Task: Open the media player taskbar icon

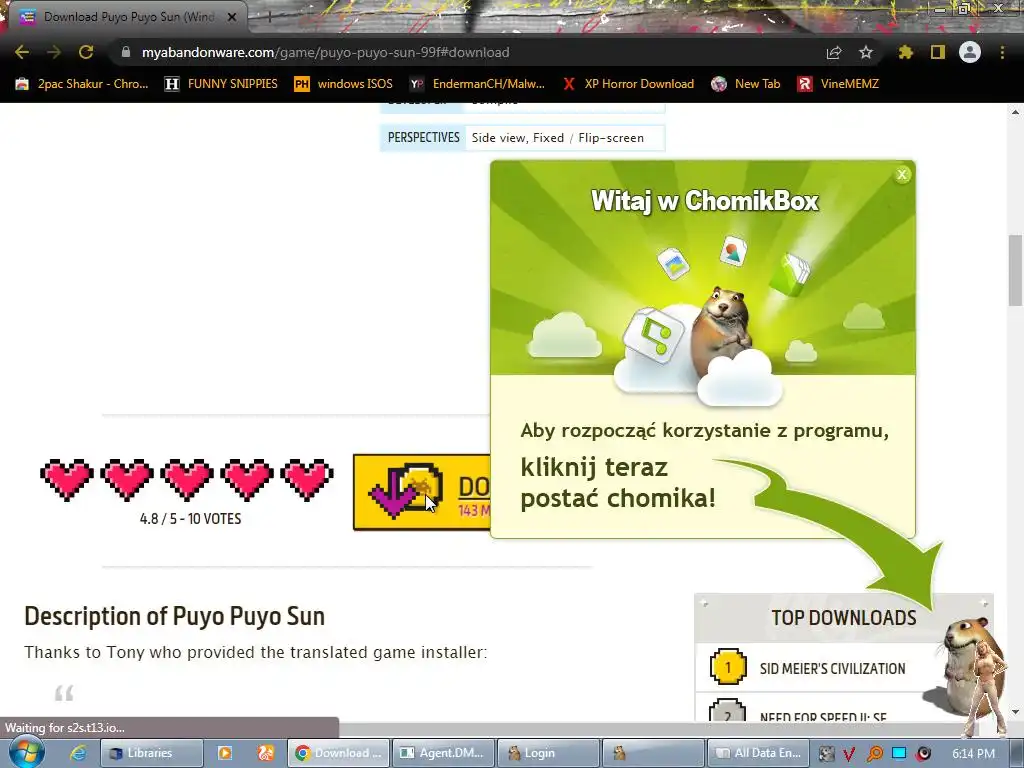Action: [x=225, y=753]
